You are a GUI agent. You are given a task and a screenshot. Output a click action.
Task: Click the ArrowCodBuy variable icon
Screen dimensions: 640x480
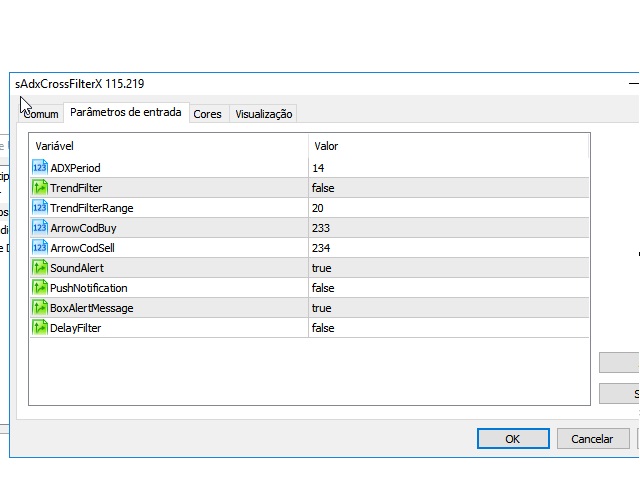pyautogui.click(x=40, y=228)
